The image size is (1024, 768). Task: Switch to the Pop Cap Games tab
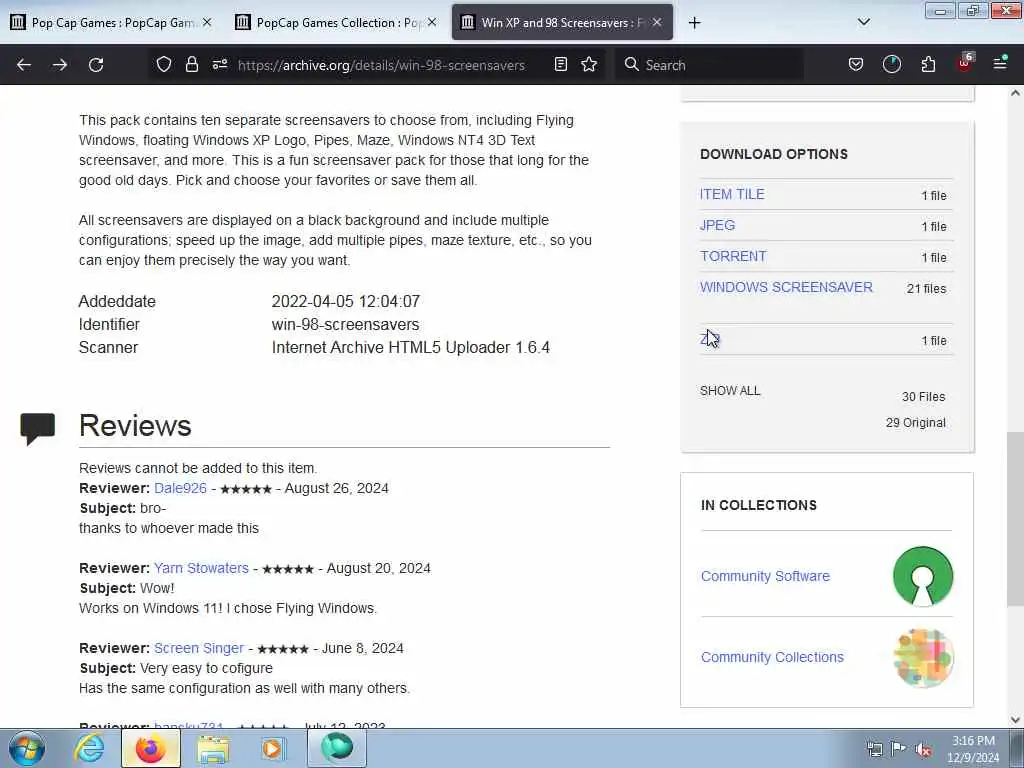coord(112,22)
